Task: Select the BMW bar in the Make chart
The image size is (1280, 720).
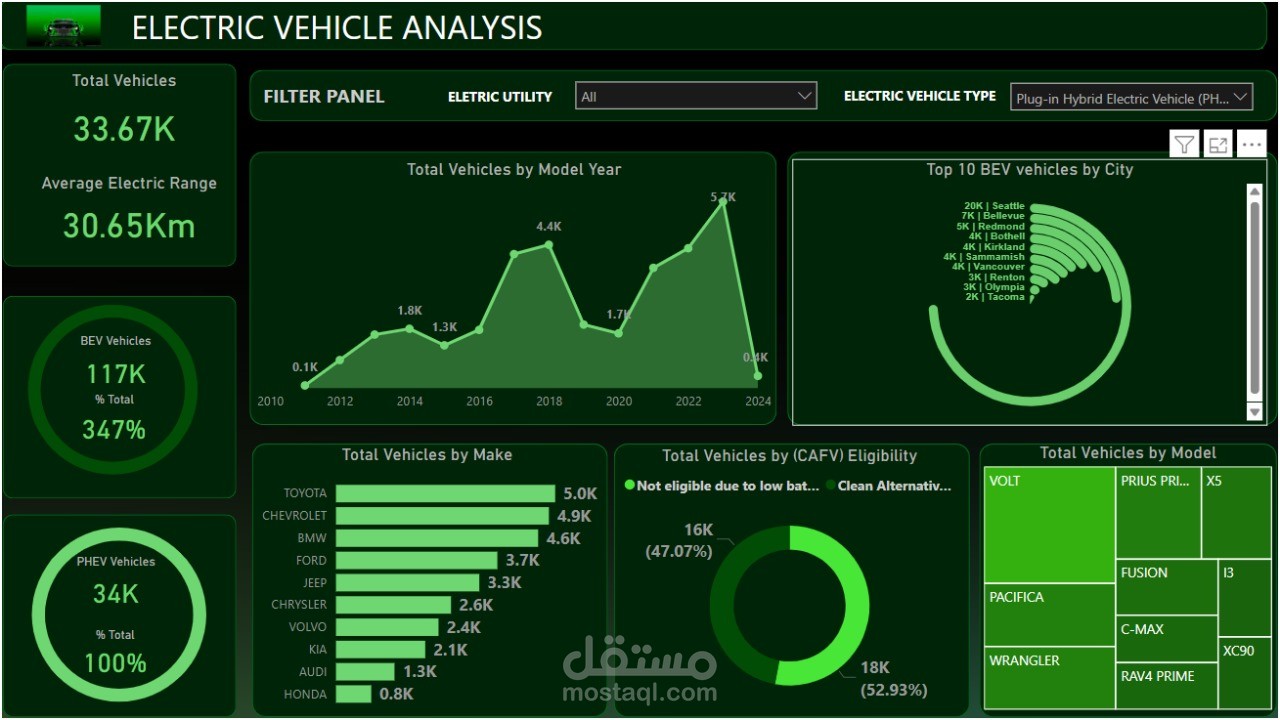Action: coord(436,538)
